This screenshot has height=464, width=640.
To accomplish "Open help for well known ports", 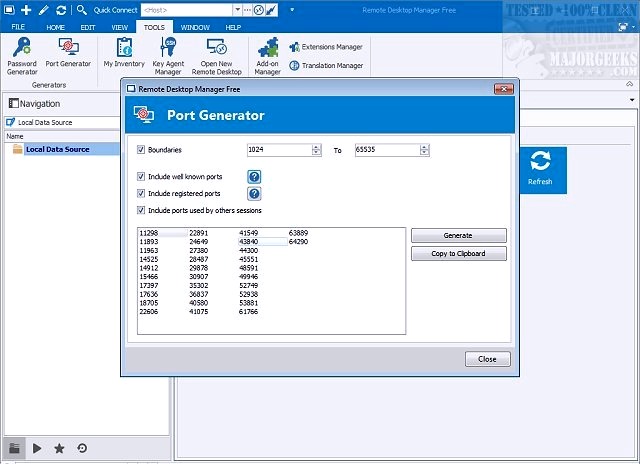I will 254,177.
